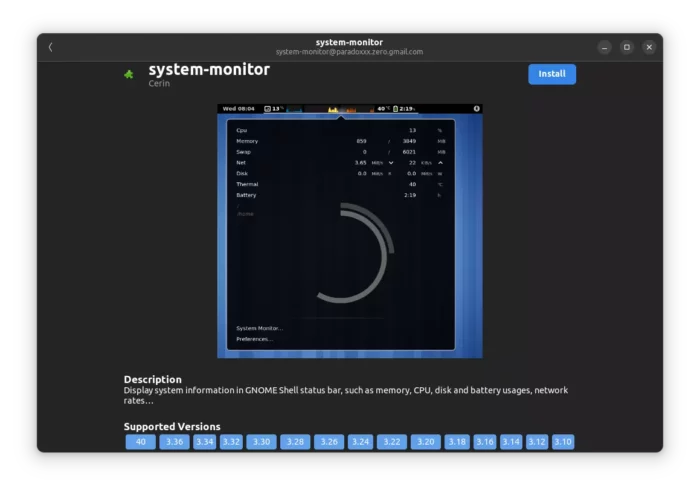The width and height of the screenshot is (700, 493).
Task: Open the system-monitor screenshot preview
Action: [x=350, y=231]
